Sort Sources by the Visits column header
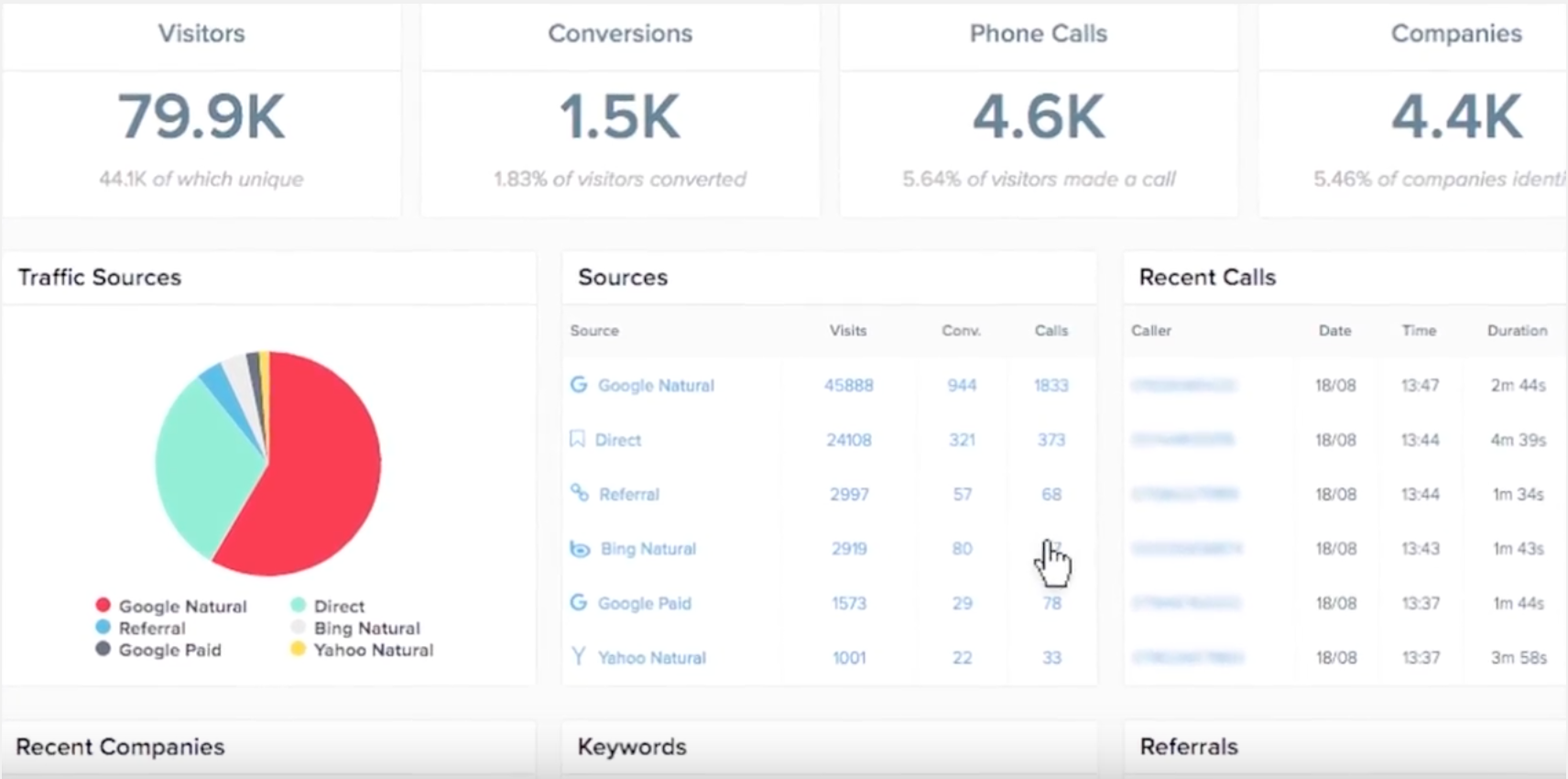This screenshot has height=779, width=1568. coord(848,331)
